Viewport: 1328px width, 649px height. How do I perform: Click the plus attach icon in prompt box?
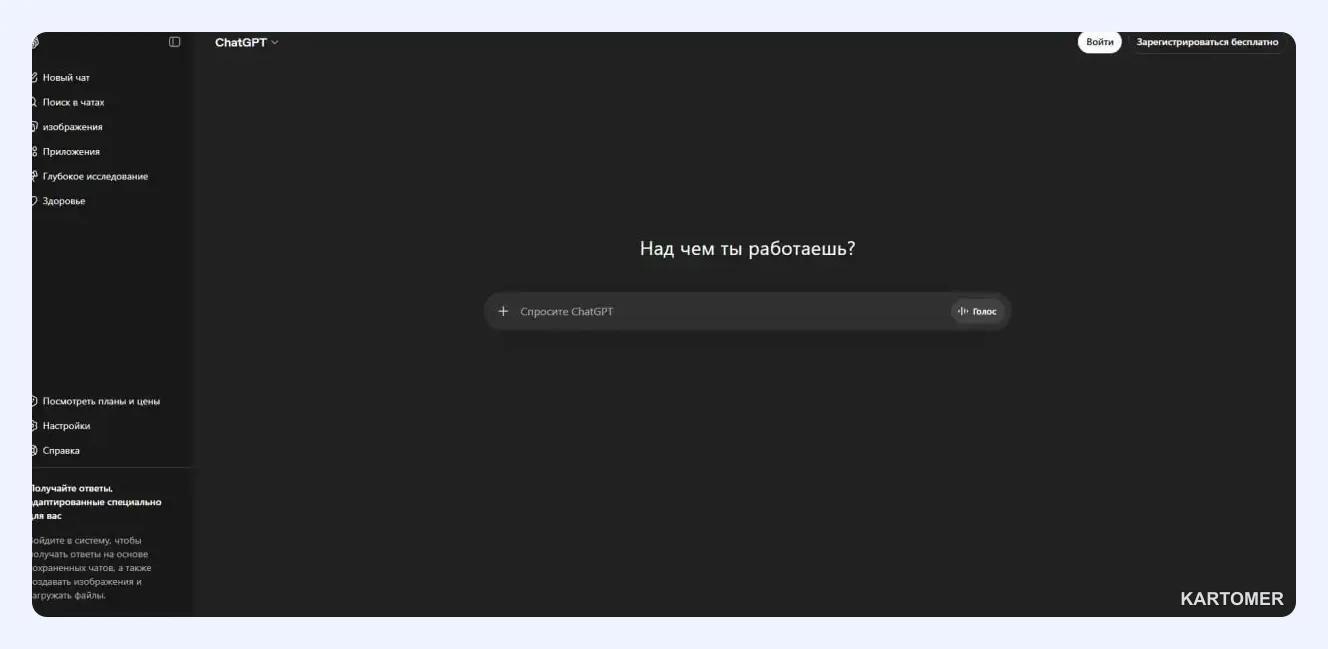(503, 311)
